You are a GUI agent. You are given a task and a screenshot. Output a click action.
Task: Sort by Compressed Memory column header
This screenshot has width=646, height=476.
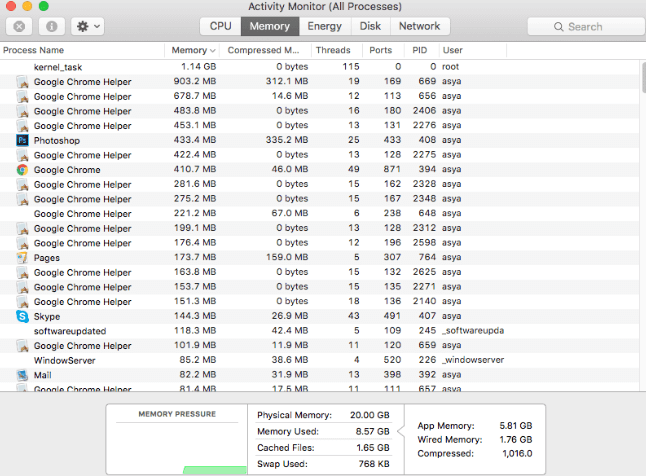pyautogui.click(x=265, y=50)
